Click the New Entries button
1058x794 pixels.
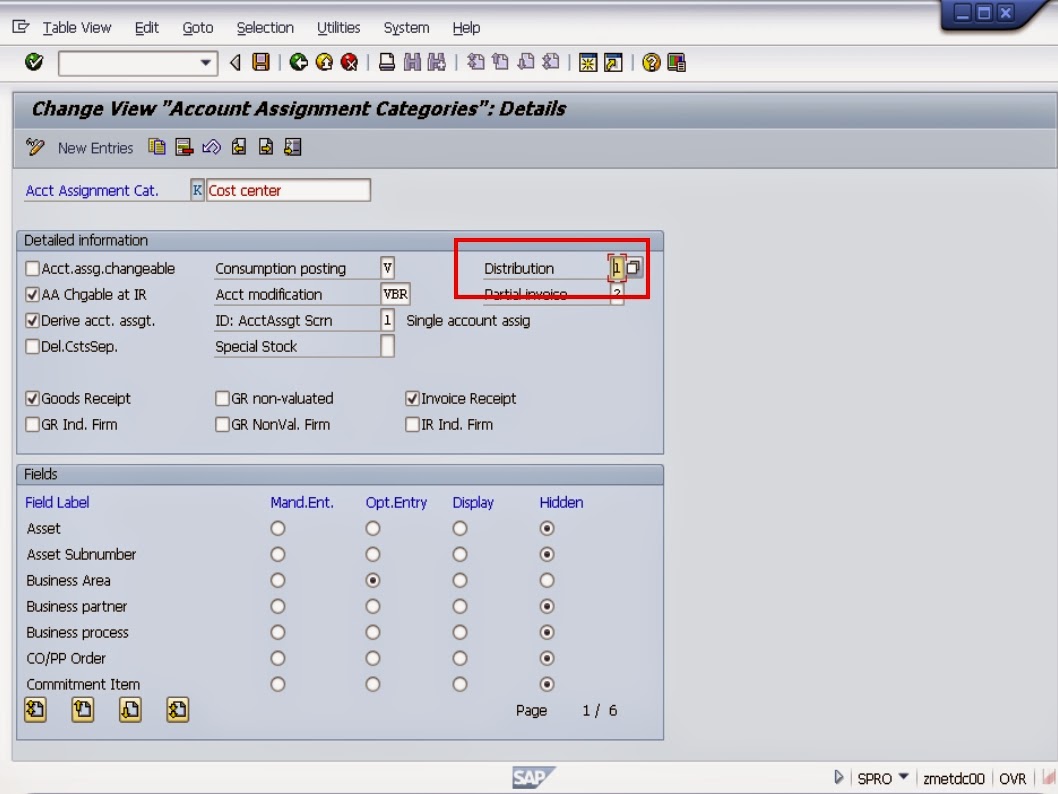click(95, 148)
